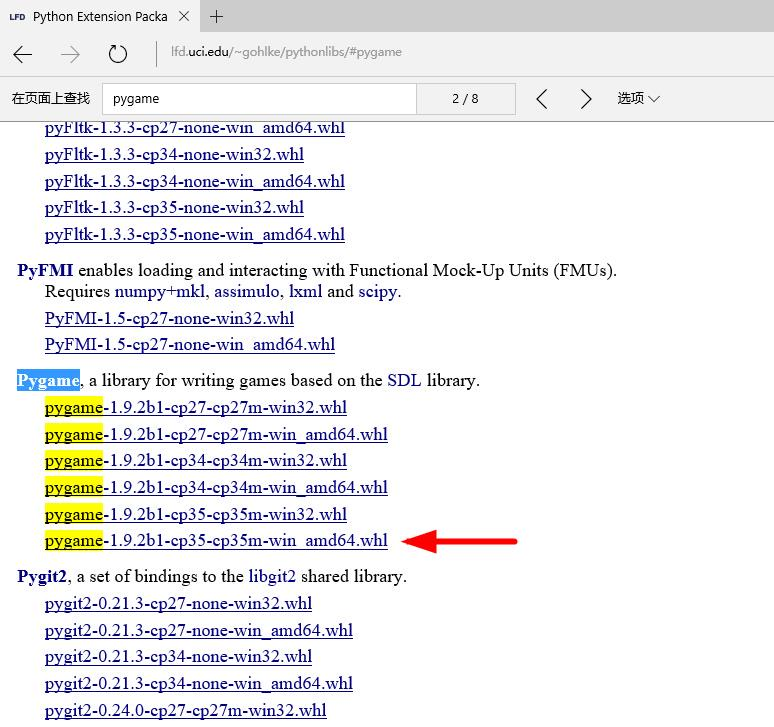Viewport: 774px width, 727px height.
Task: Follow the numpy+mkl requirement link
Action: coord(159,292)
